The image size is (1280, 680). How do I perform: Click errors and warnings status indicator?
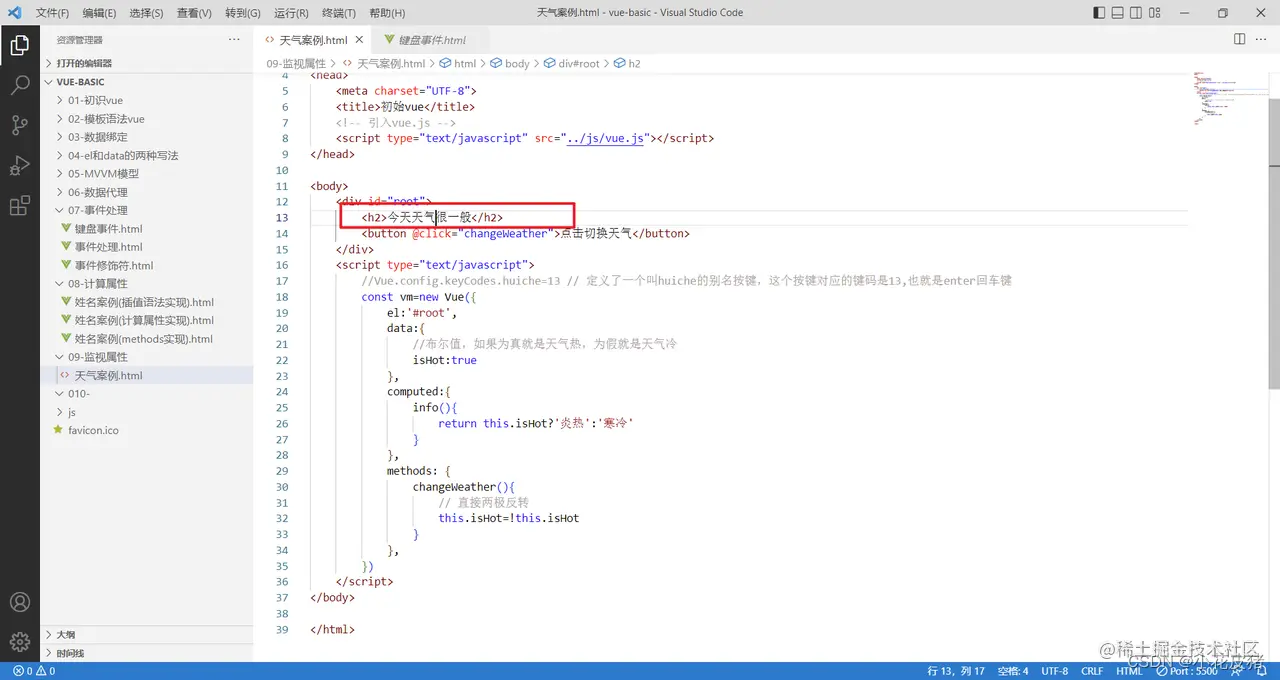tap(34, 671)
